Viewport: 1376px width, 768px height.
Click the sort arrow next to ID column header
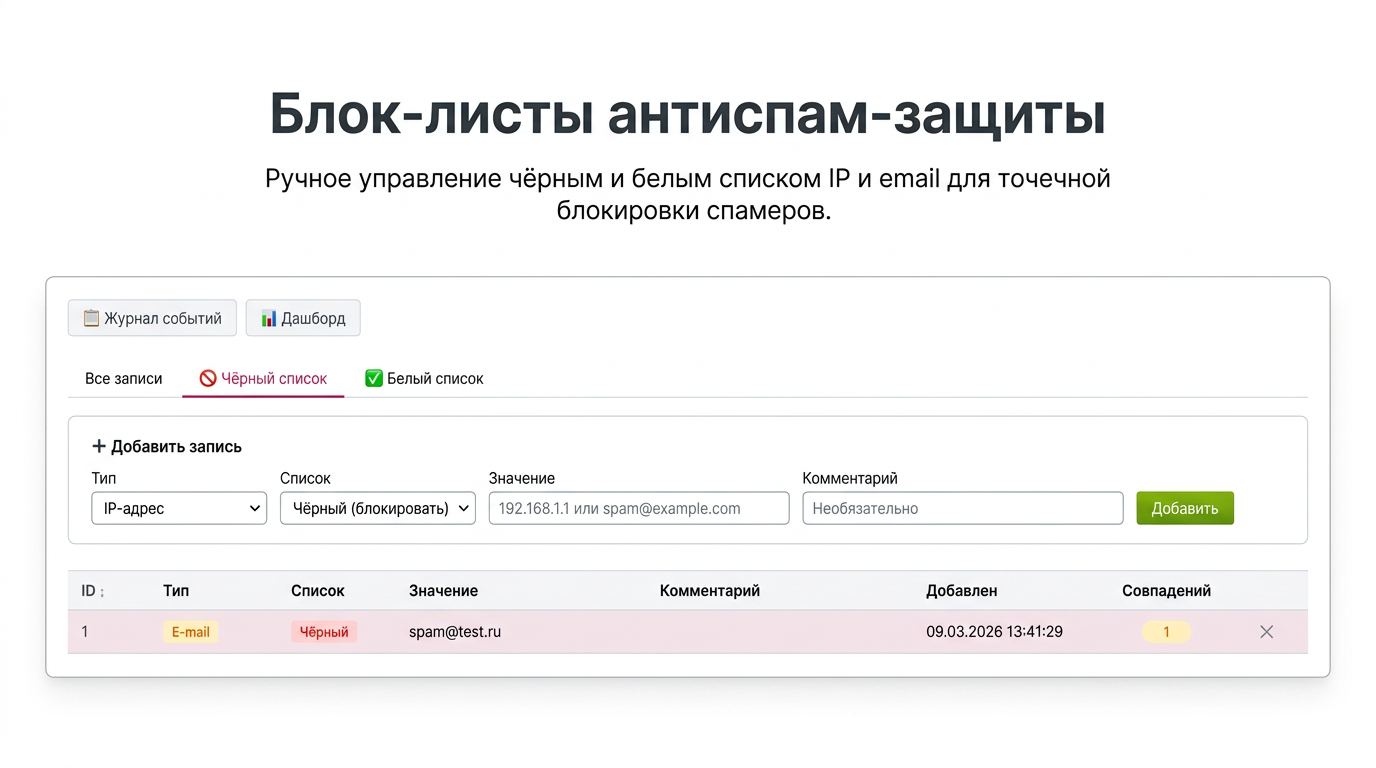[101, 592]
